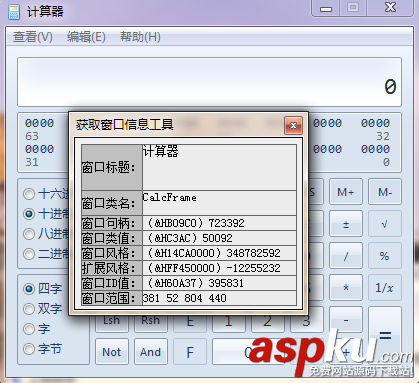Click the percent % button
The height and width of the screenshot is (383, 419).
pyautogui.click(x=385, y=256)
